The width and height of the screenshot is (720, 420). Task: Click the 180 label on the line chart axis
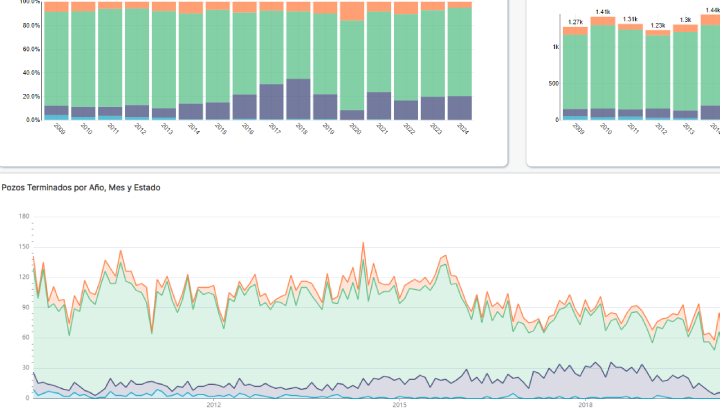tap(24, 216)
